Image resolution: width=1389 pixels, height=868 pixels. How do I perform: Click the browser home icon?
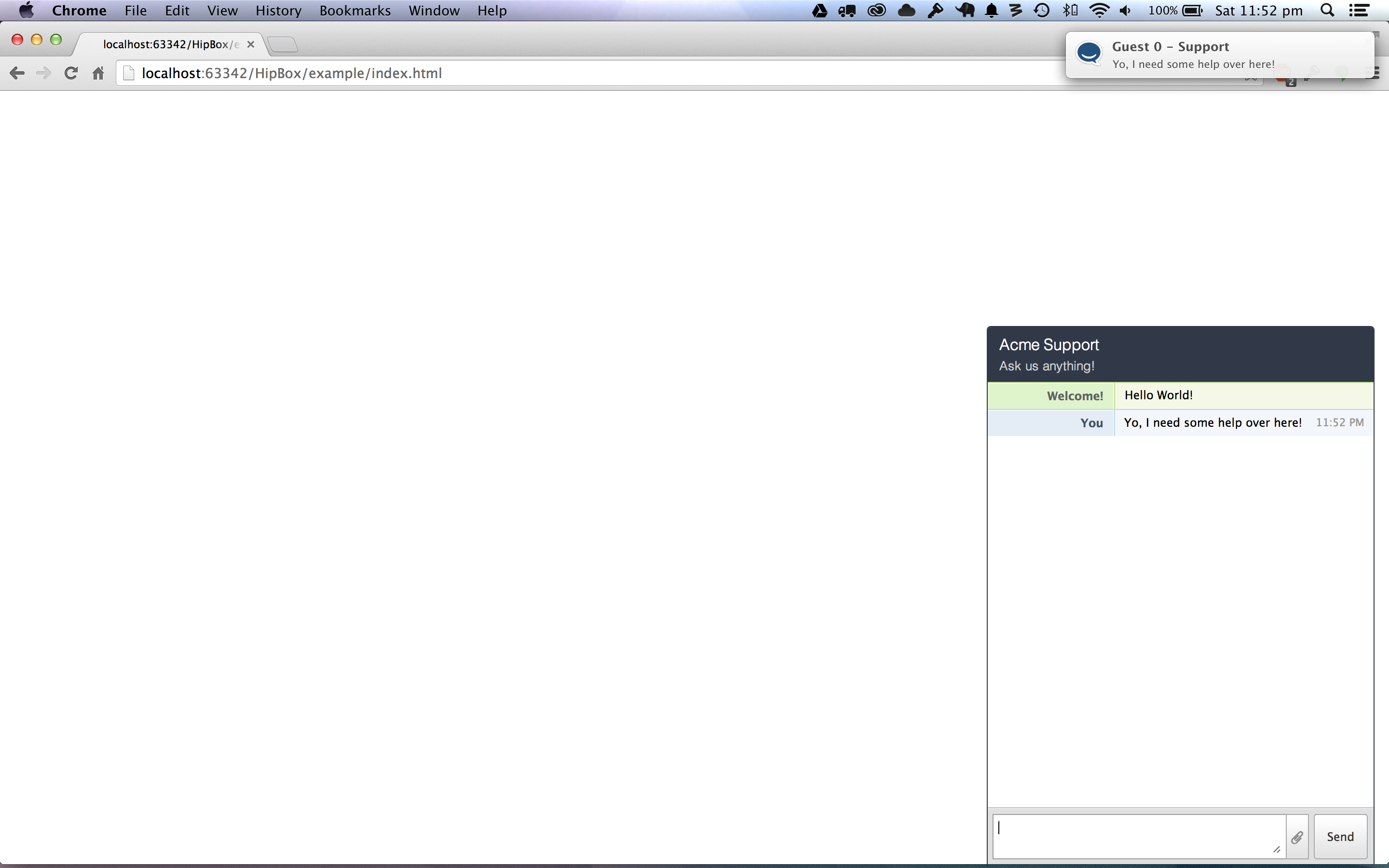98,73
